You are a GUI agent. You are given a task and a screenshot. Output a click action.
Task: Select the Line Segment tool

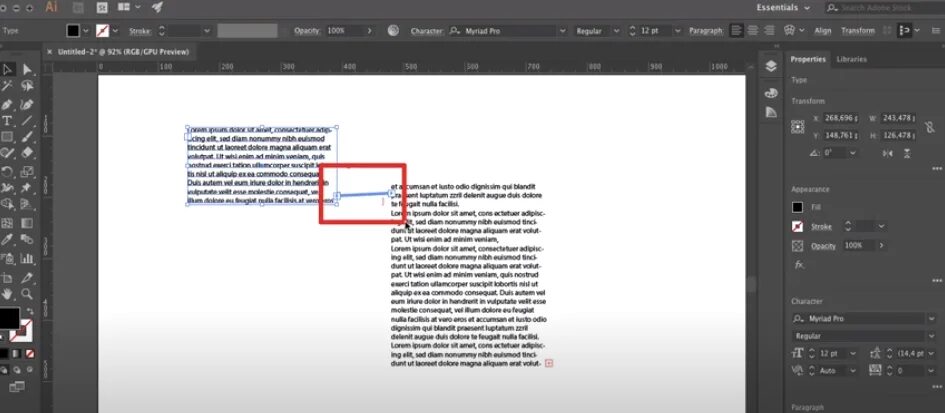27,121
